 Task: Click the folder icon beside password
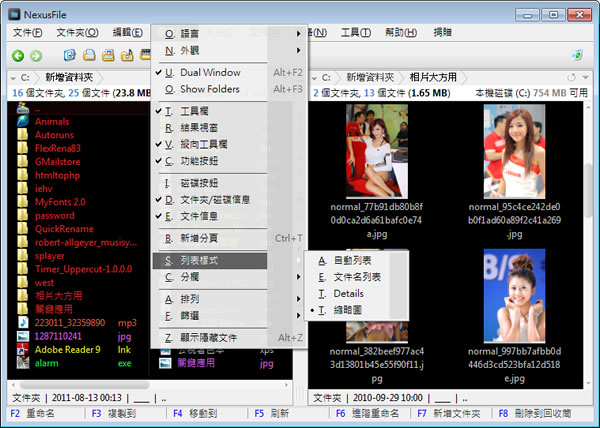23,215
